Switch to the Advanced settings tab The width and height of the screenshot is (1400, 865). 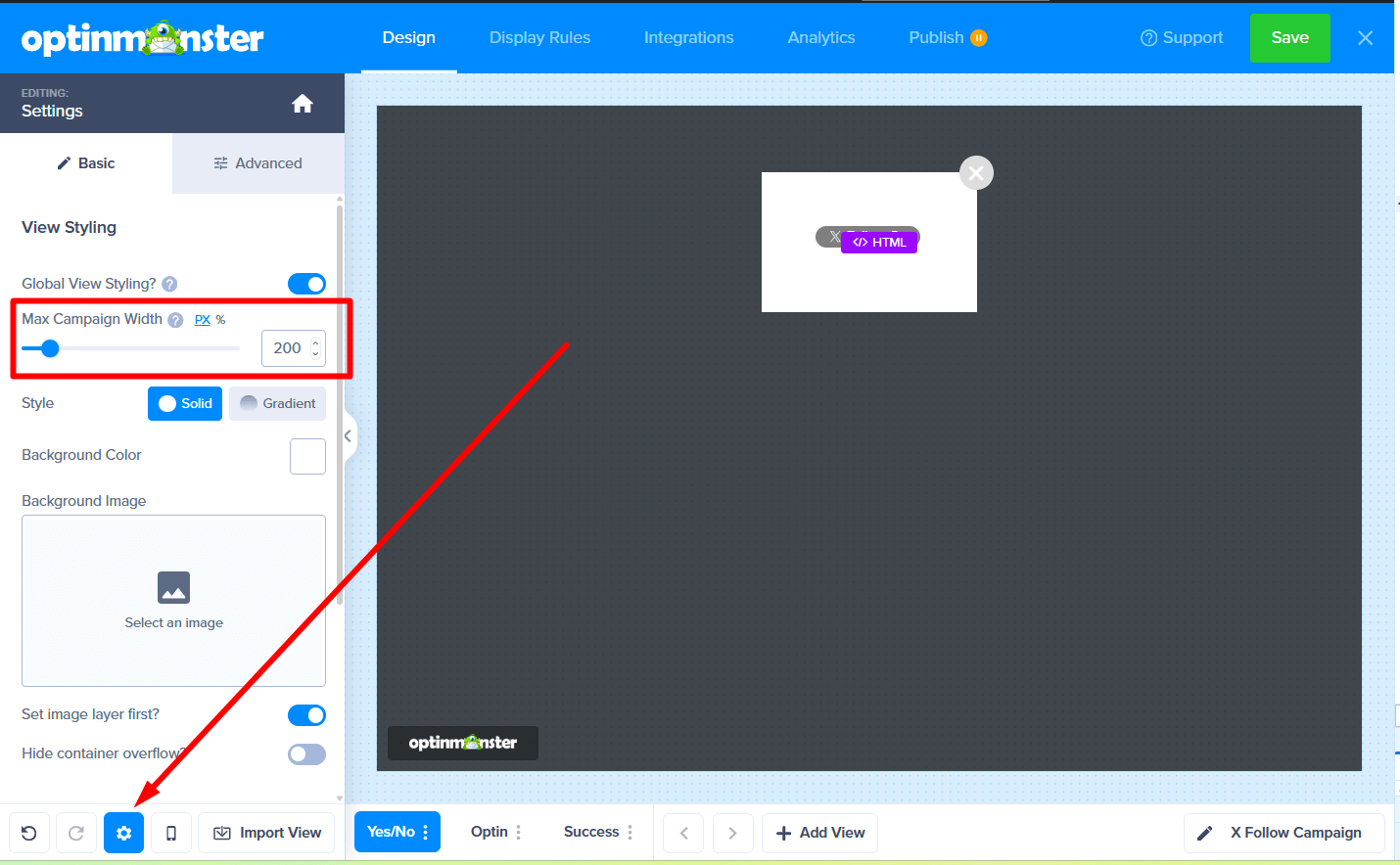pyautogui.click(x=258, y=163)
